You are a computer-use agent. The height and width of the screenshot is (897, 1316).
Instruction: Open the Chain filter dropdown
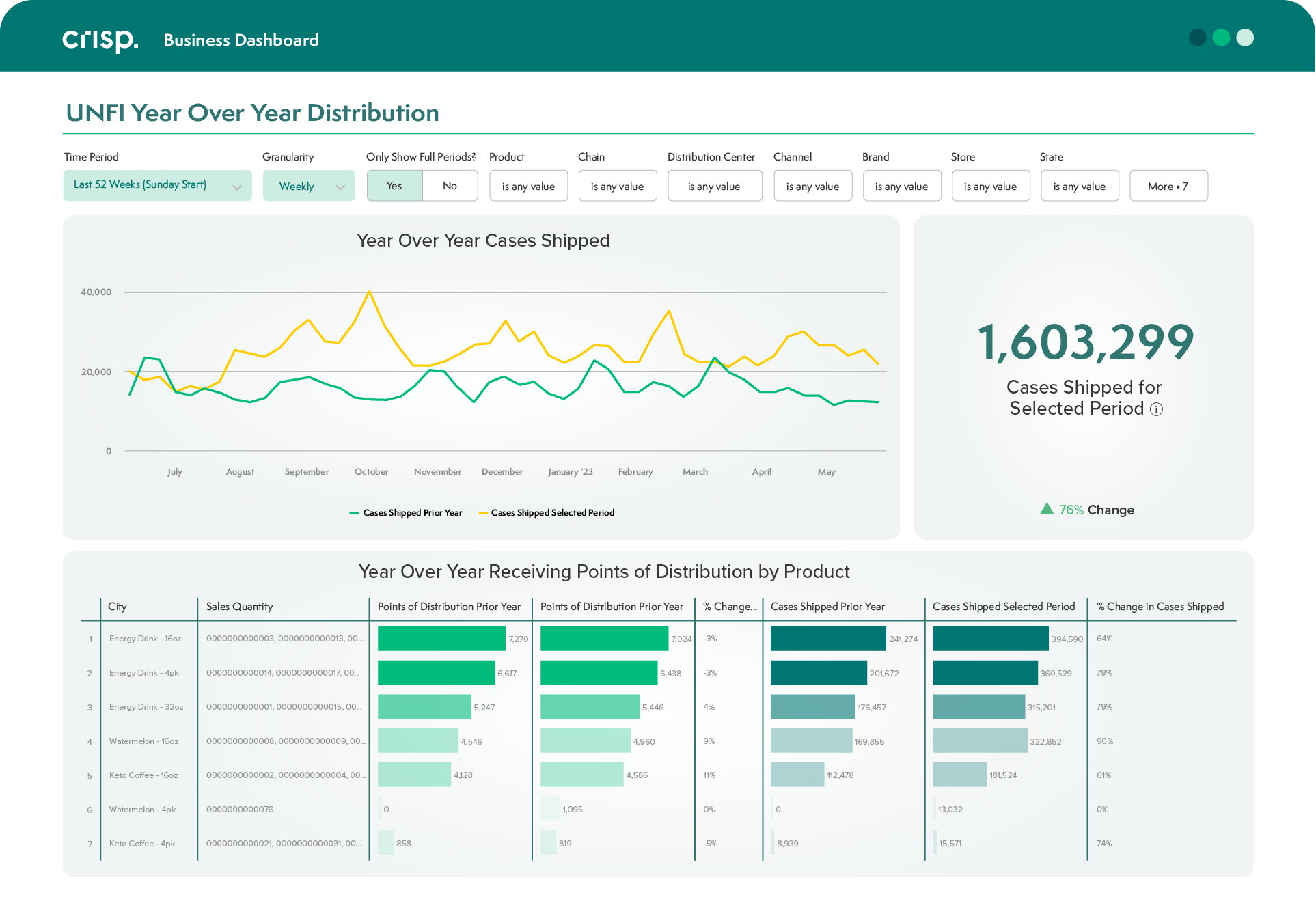(x=617, y=185)
